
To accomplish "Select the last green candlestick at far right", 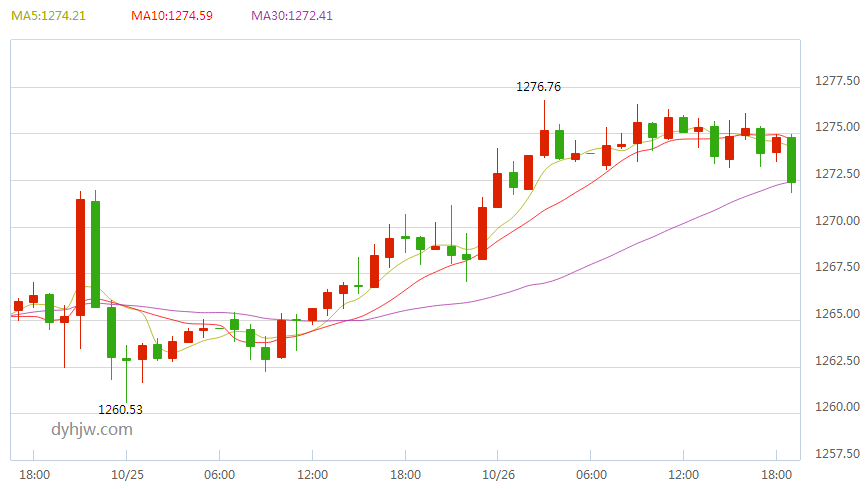I will 792,160.
